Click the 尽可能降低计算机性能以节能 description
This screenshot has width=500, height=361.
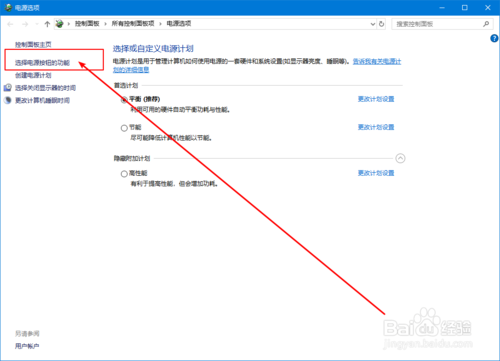point(171,138)
